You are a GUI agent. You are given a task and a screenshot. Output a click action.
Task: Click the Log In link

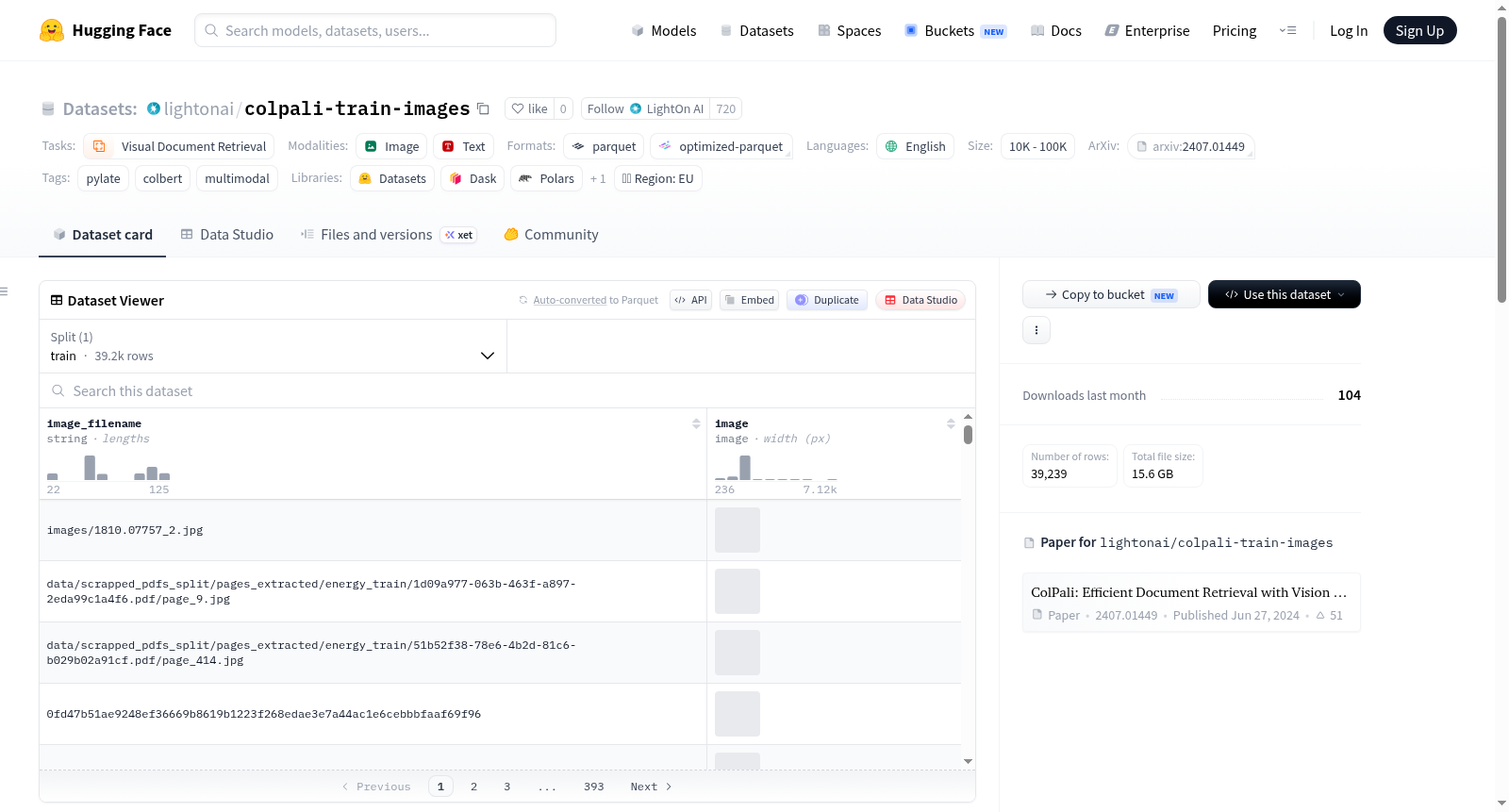[x=1349, y=30]
